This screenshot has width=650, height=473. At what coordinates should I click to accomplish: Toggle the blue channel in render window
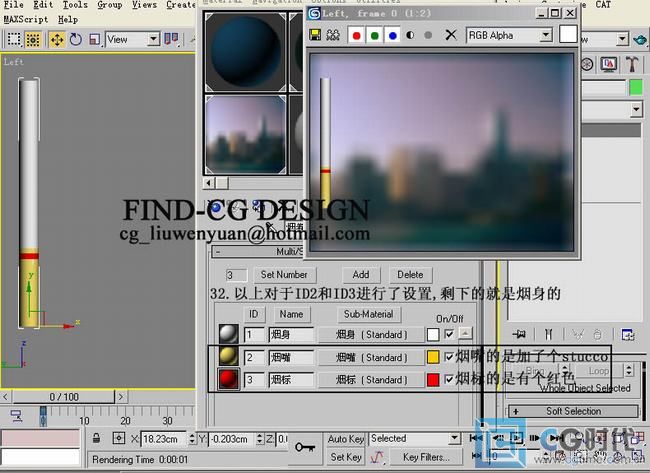click(x=393, y=36)
